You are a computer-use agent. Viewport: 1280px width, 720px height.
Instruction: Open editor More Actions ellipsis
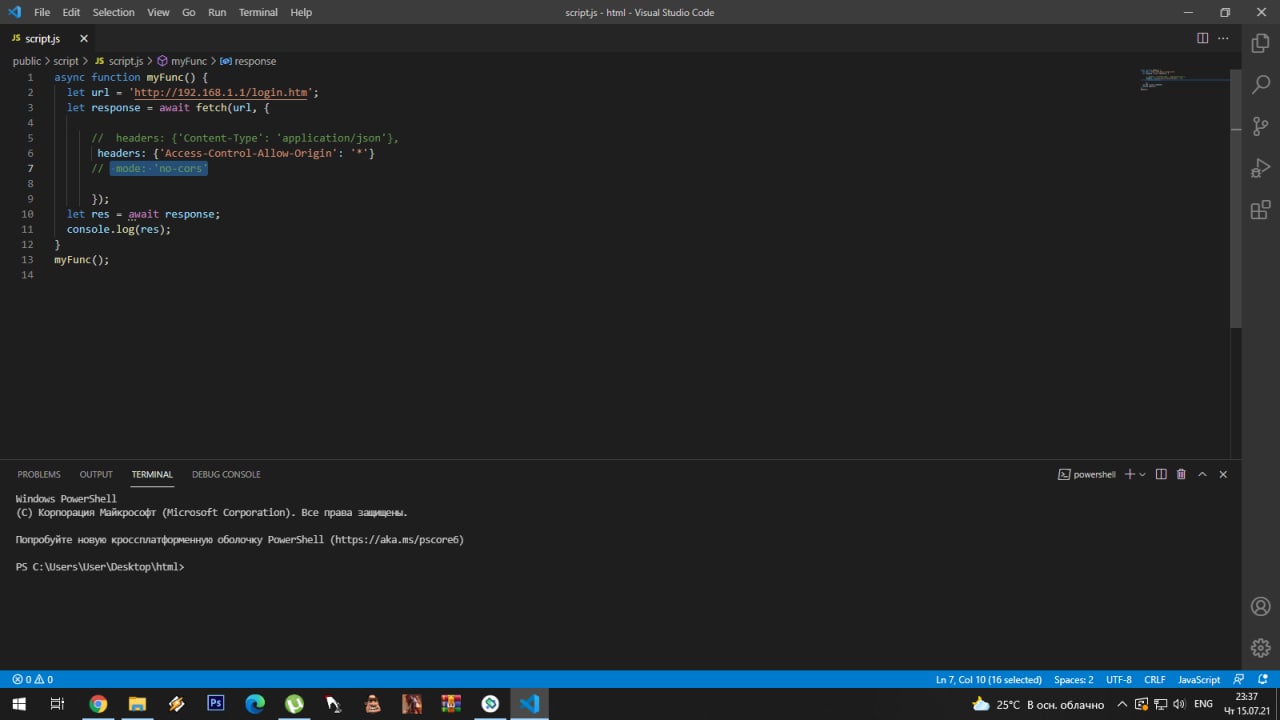tap(1223, 38)
